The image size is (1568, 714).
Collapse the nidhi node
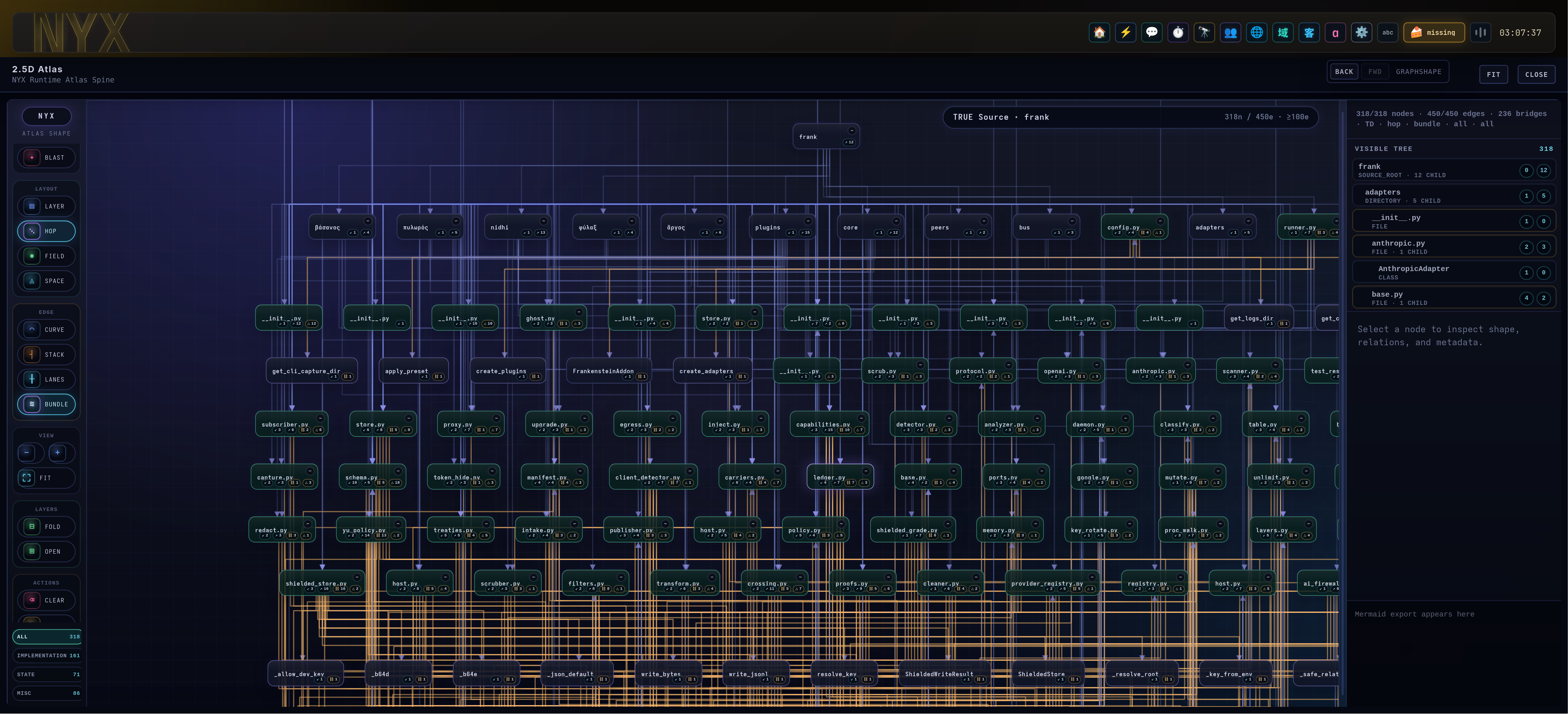544,221
